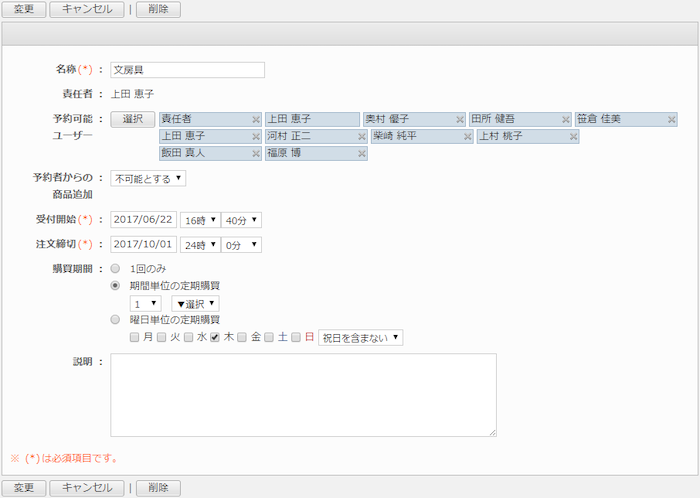700x498 pixels.
Task: Remove 飯田 真人 from allowed users
Action: pos(256,154)
